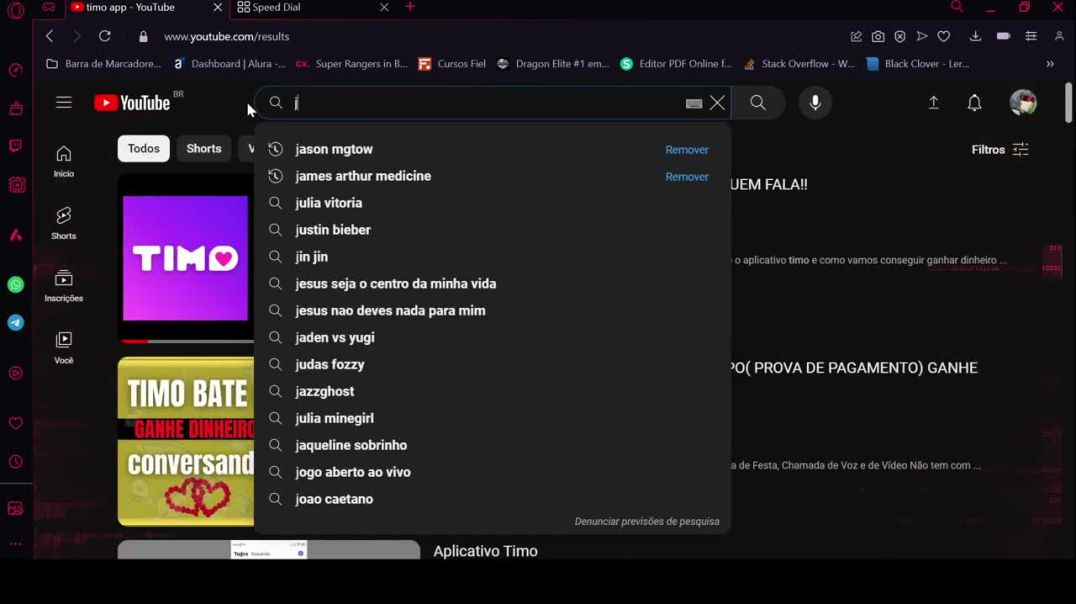
Task: Start voice search with microphone
Action: pyautogui.click(x=815, y=103)
